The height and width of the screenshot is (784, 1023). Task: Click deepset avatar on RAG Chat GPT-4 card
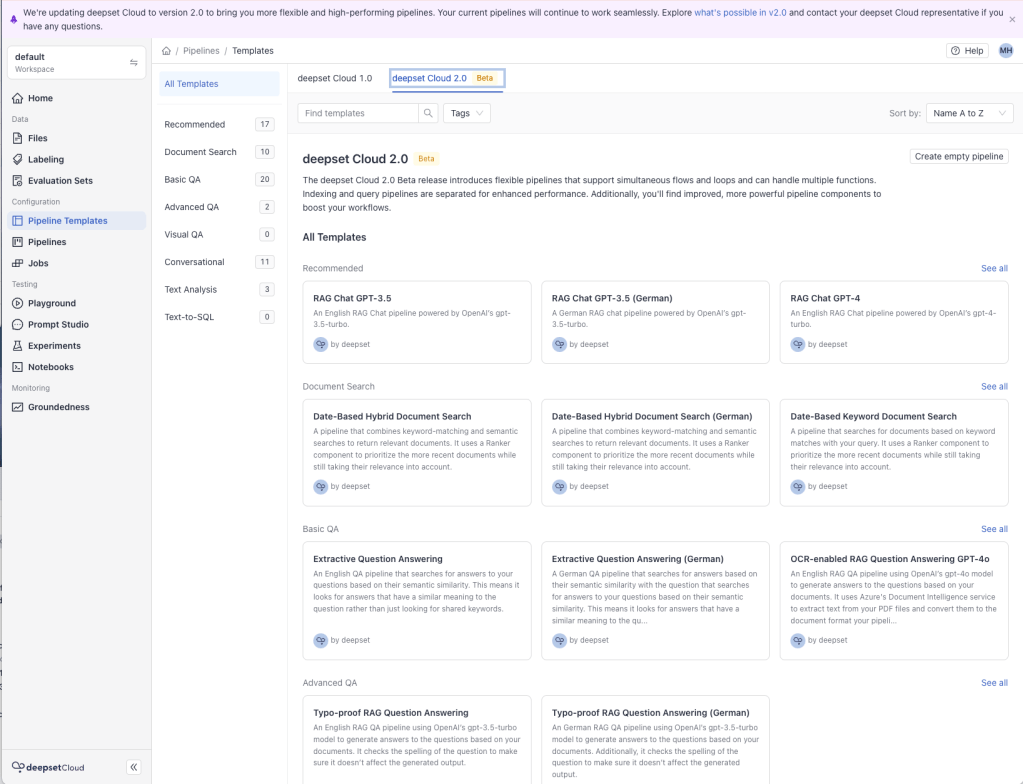point(797,344)
